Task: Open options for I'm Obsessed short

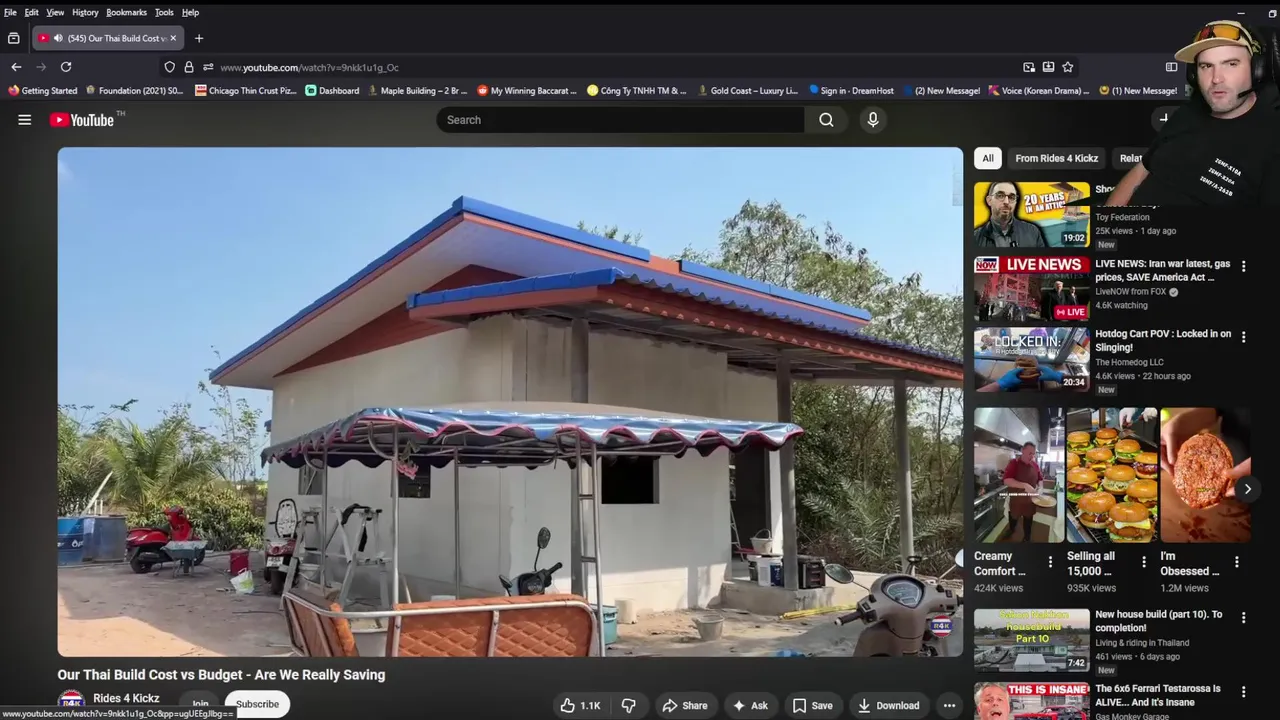Action: [x=1237, y=562]
